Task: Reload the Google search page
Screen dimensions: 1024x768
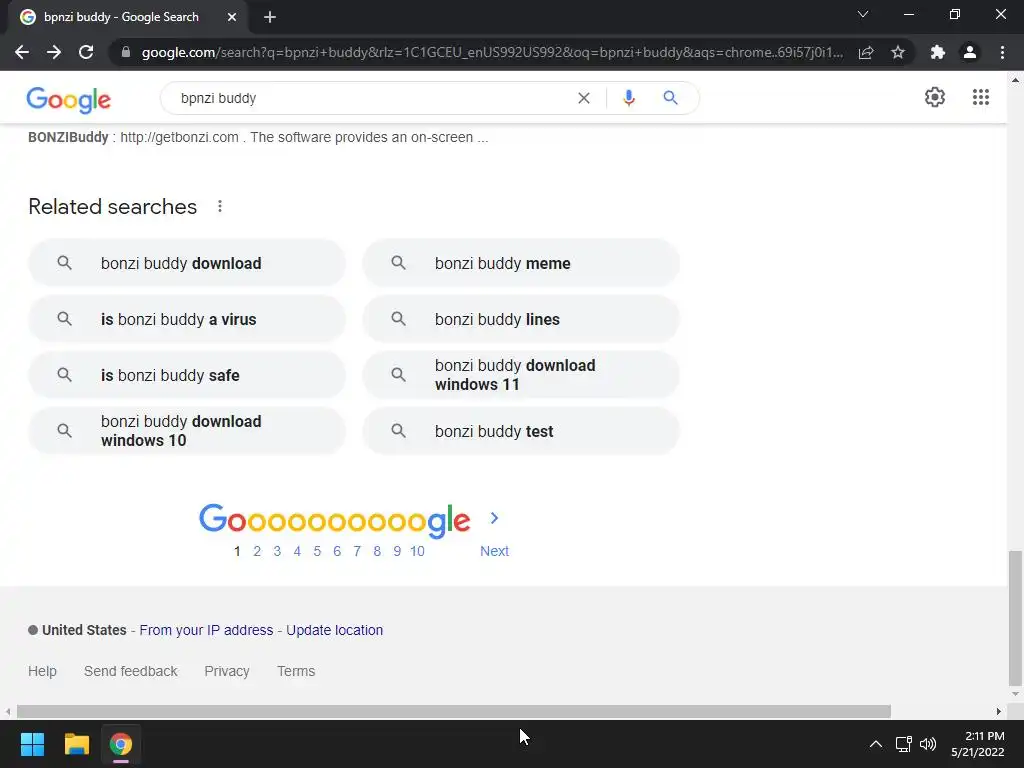Action: tap(86, 52)
